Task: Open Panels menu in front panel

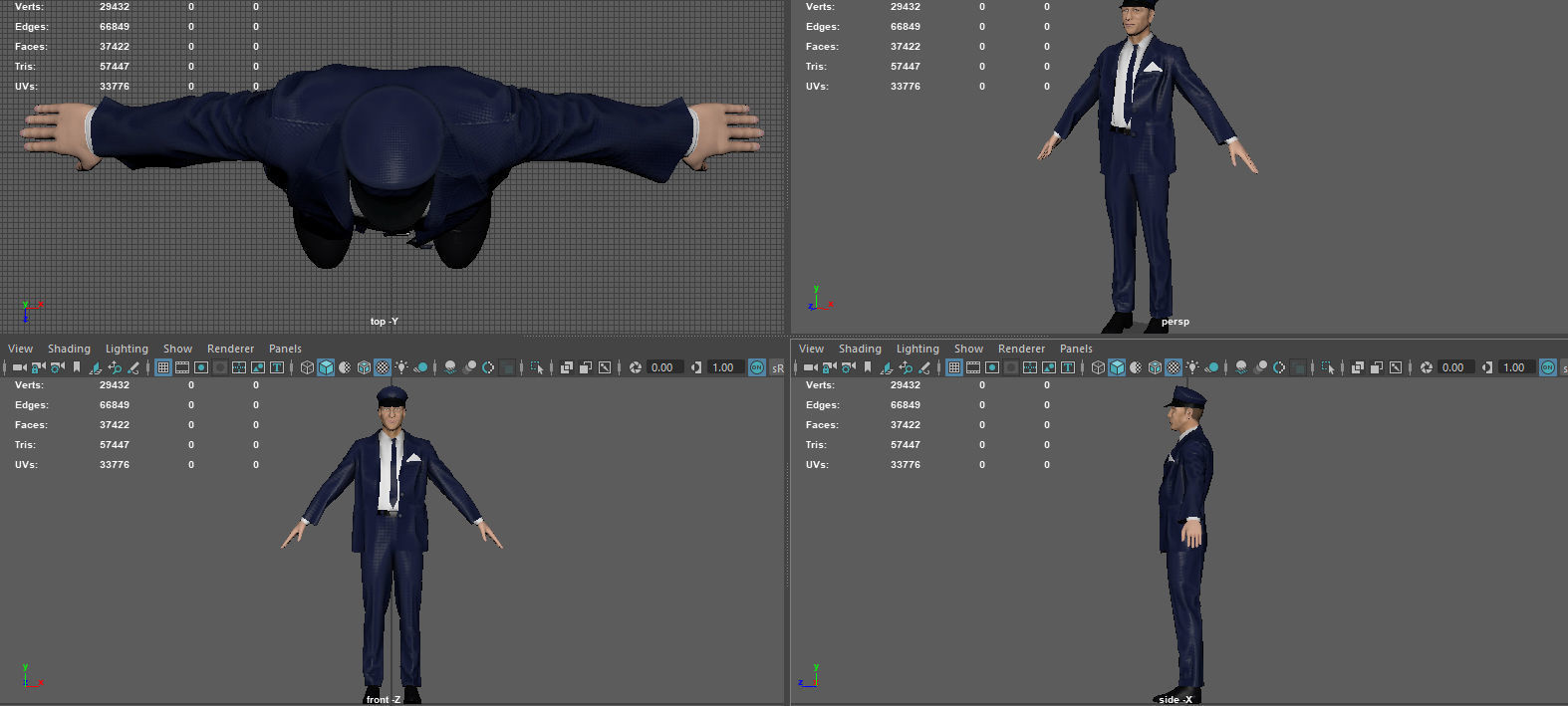Action: click(x=285, y=349)
